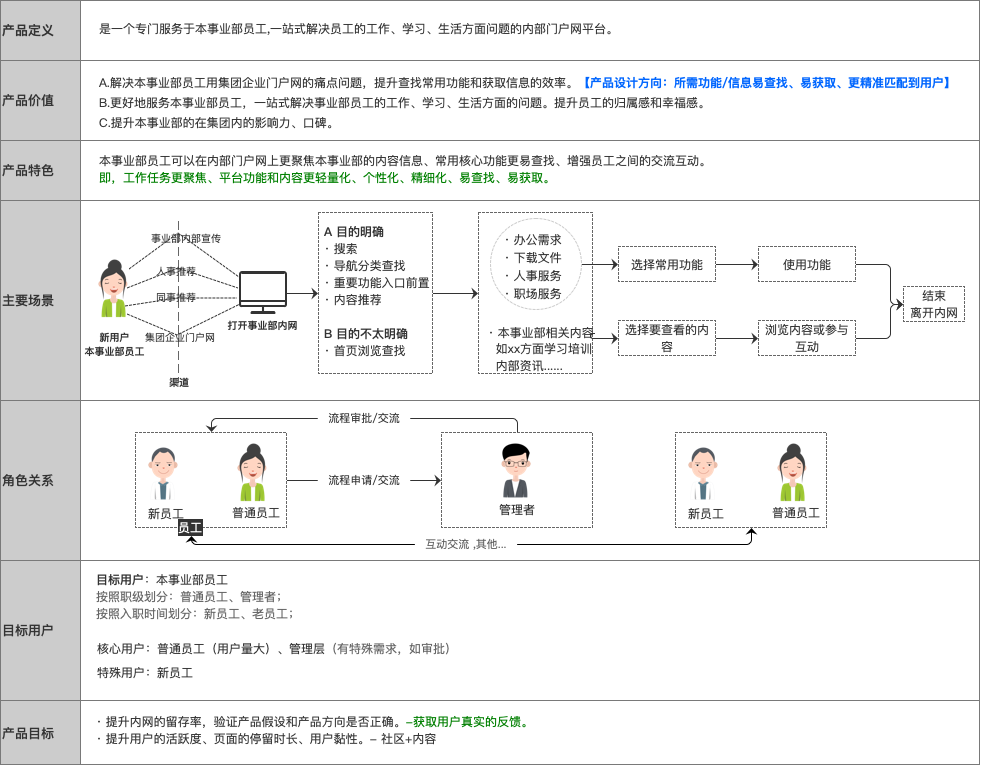Click the 按照职级划分 line
Viewport: 986px width, 765px height.
189,597
